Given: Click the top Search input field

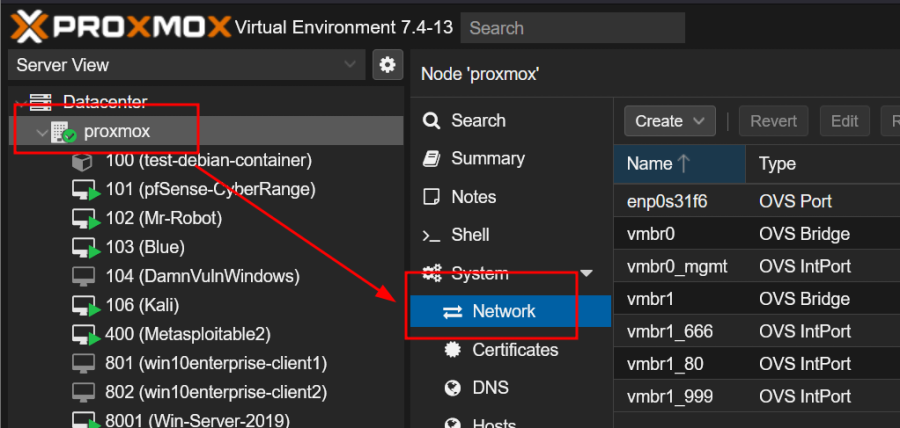Looking at the screenshot, I should pyautogui.click(x=572, y=28).
